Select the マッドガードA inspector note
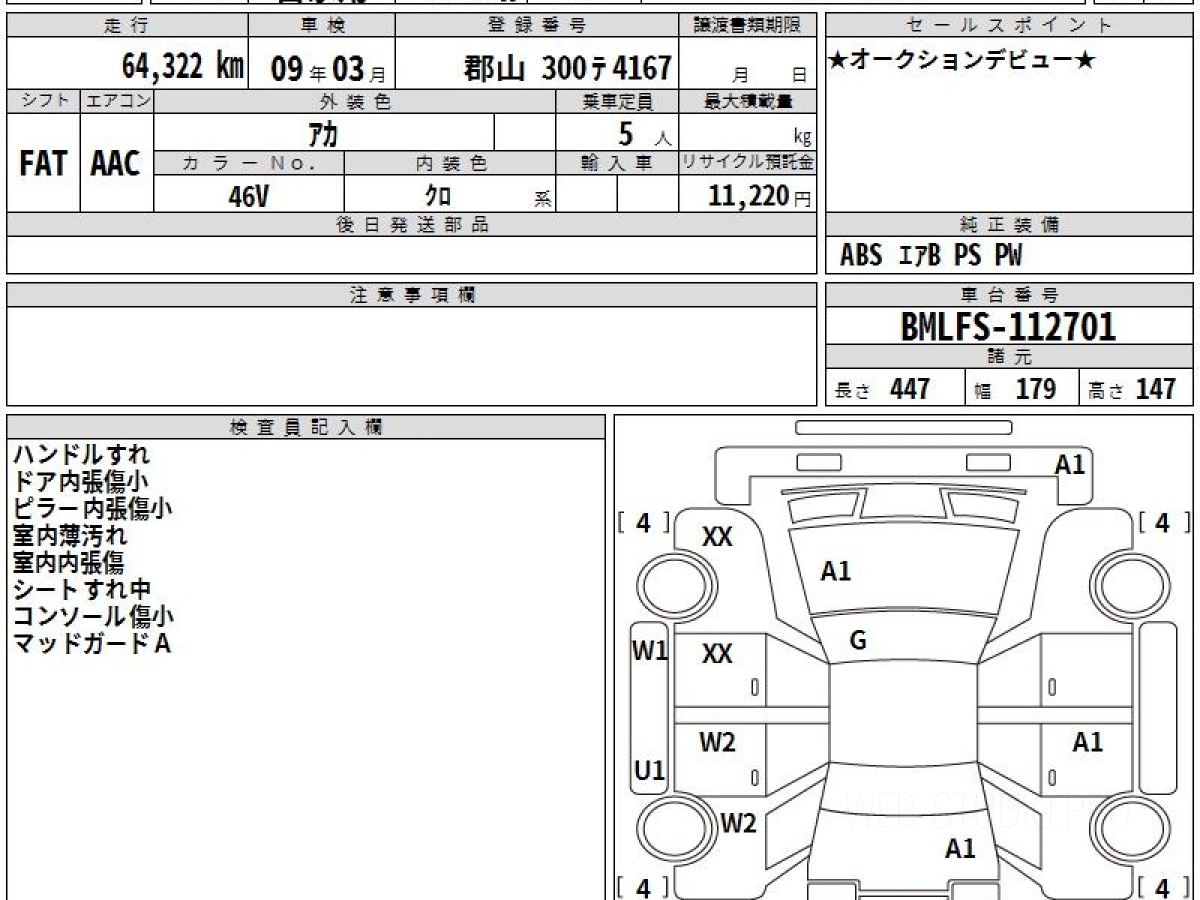The width and height of the screenshot is (1200, 900). coord(91,643)
